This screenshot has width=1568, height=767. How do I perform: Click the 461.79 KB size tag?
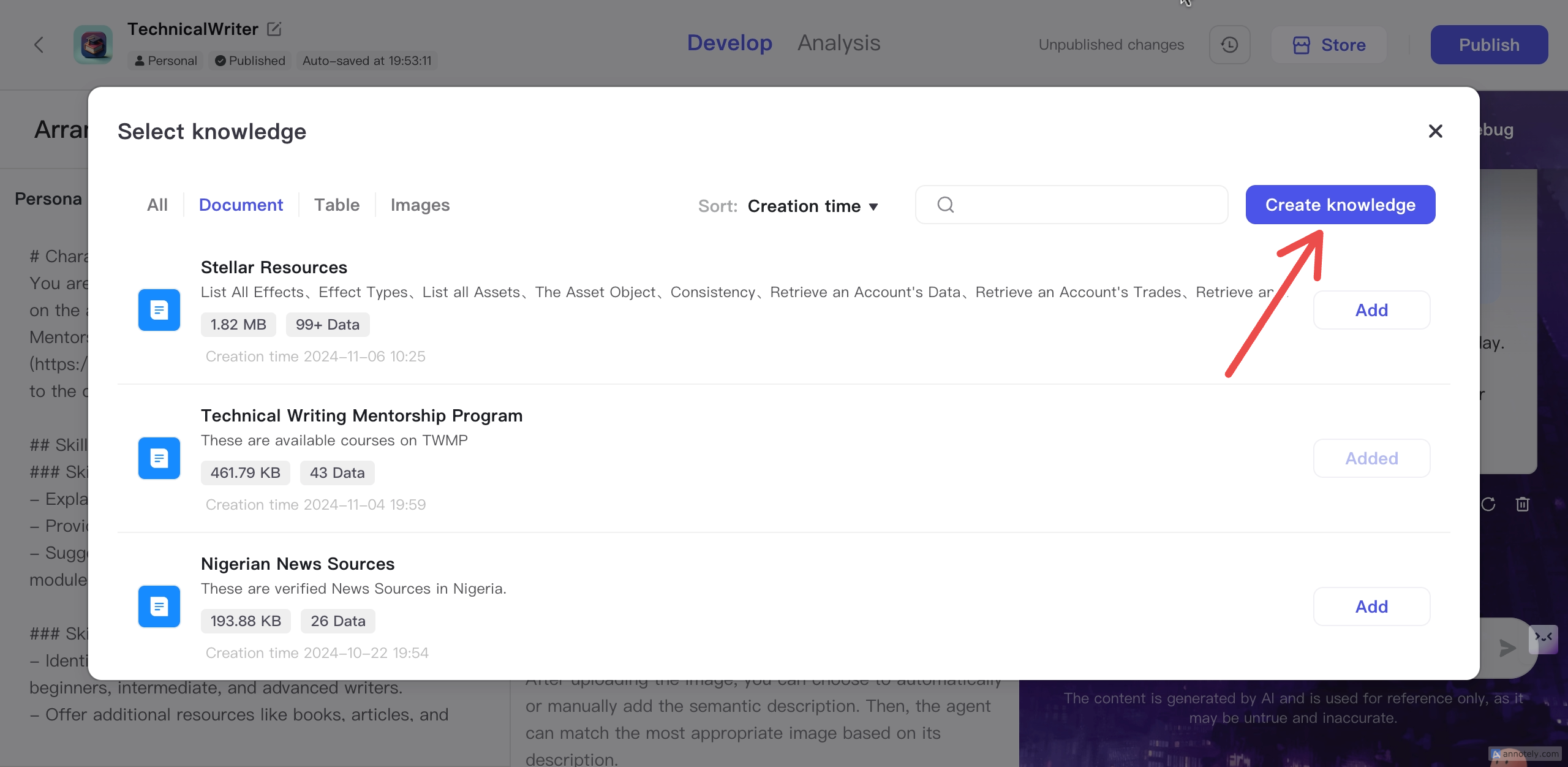pyautogui.click(x=245, y=473)
